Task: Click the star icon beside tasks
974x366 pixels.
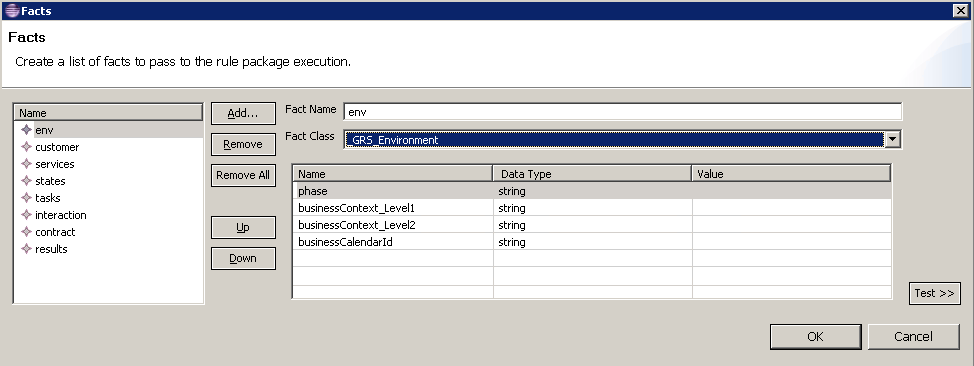Action: (x=26, y=198)
